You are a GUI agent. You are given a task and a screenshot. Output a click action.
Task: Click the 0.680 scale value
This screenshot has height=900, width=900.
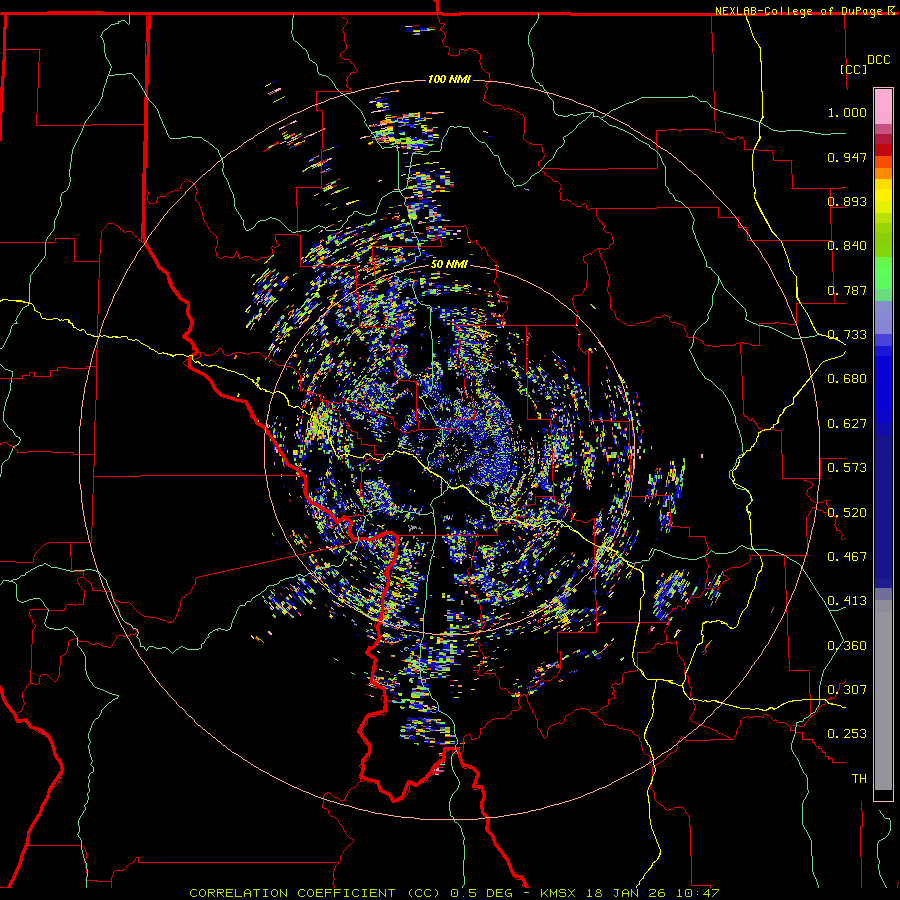847,379
